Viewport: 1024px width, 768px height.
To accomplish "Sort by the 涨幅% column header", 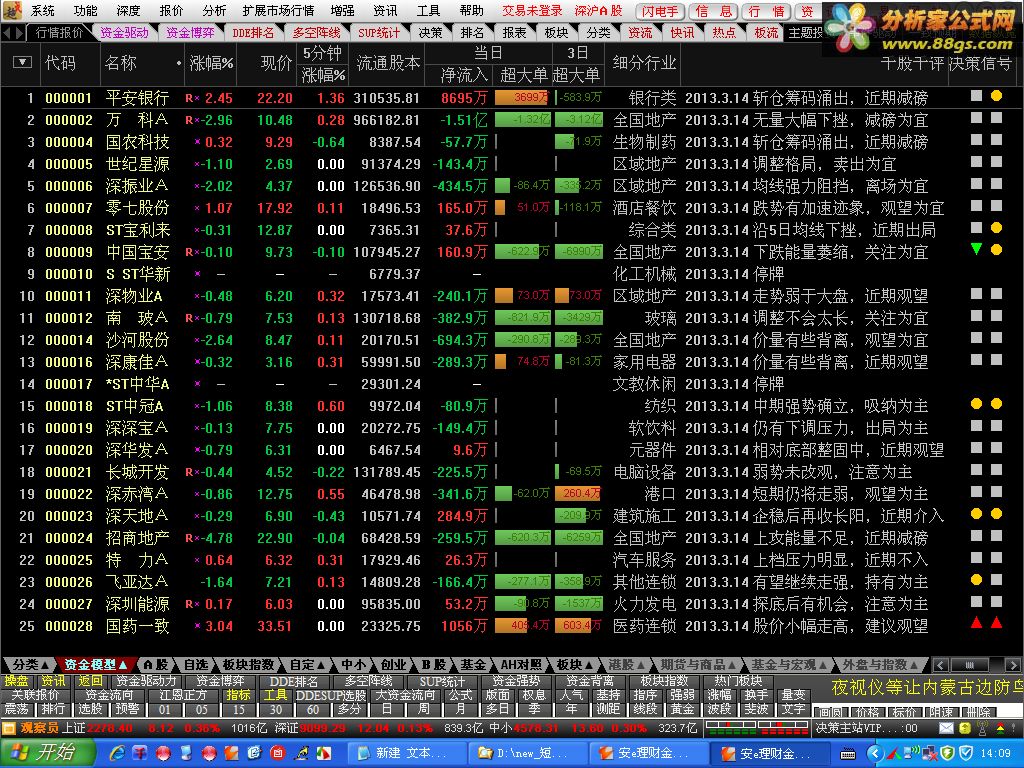I will coord(211,63).
